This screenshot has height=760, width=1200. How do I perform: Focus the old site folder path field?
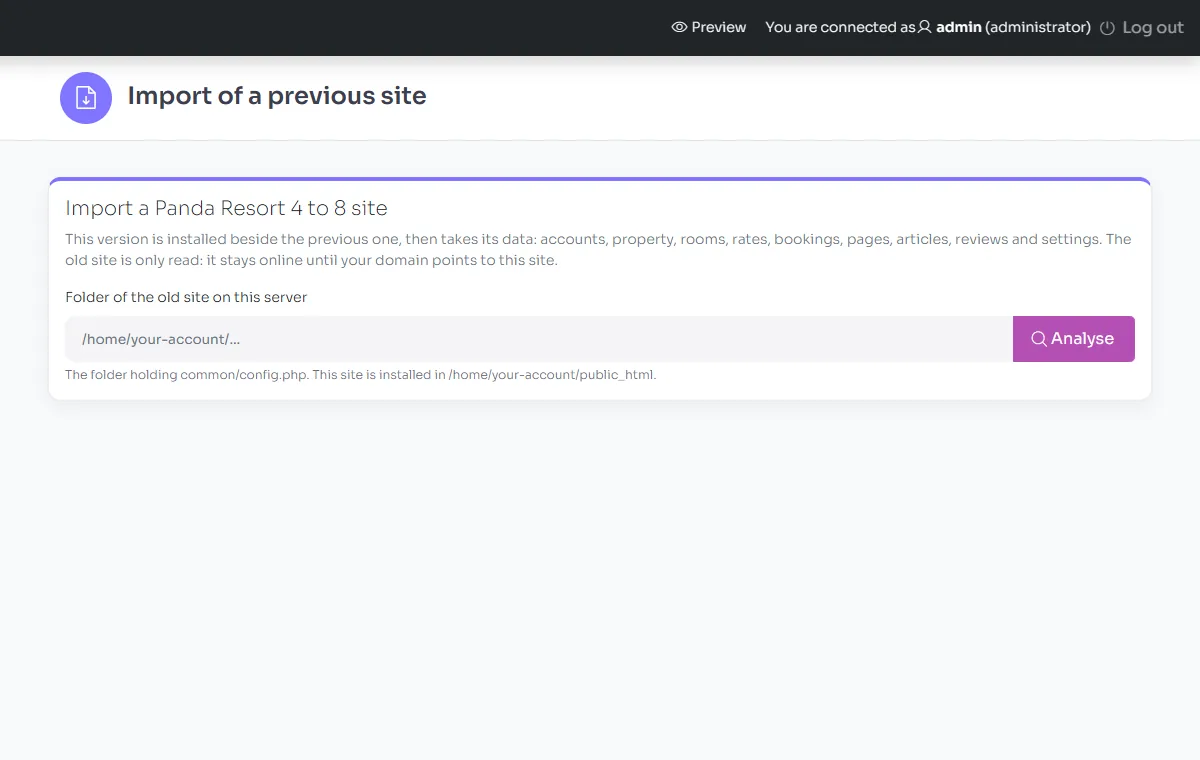[539, 339]
